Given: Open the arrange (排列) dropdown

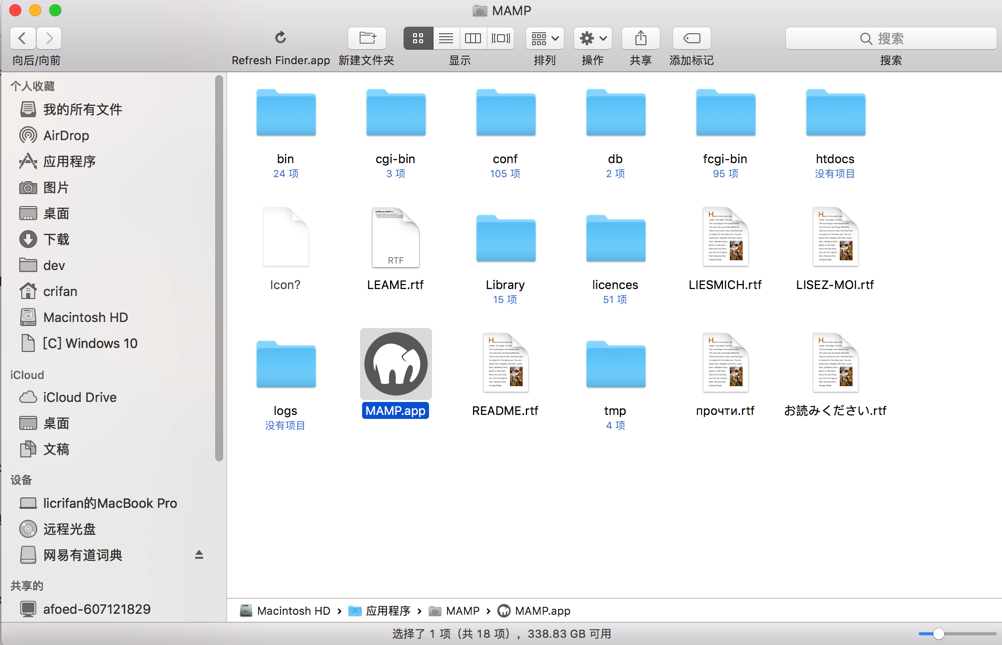Looking at the screenshot, I should pyautogui.click(x=544, y=38).
